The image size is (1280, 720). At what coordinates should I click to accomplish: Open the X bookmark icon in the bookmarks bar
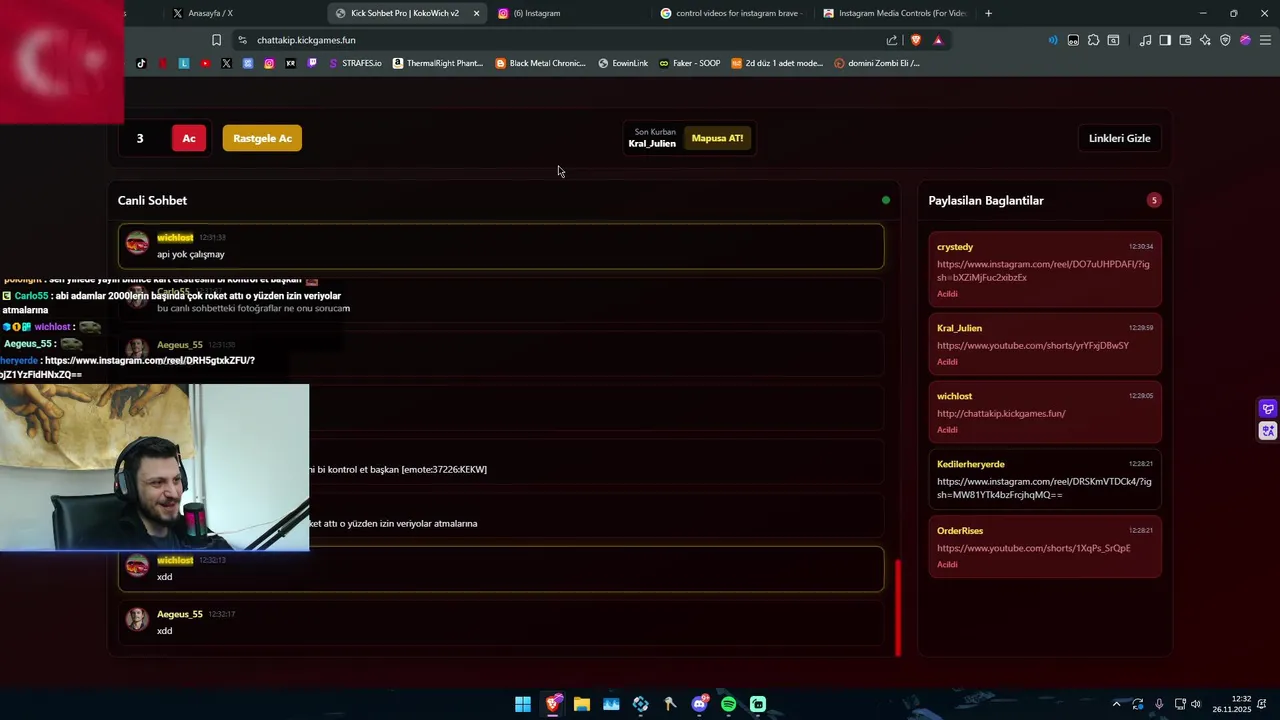pos(226,63)
